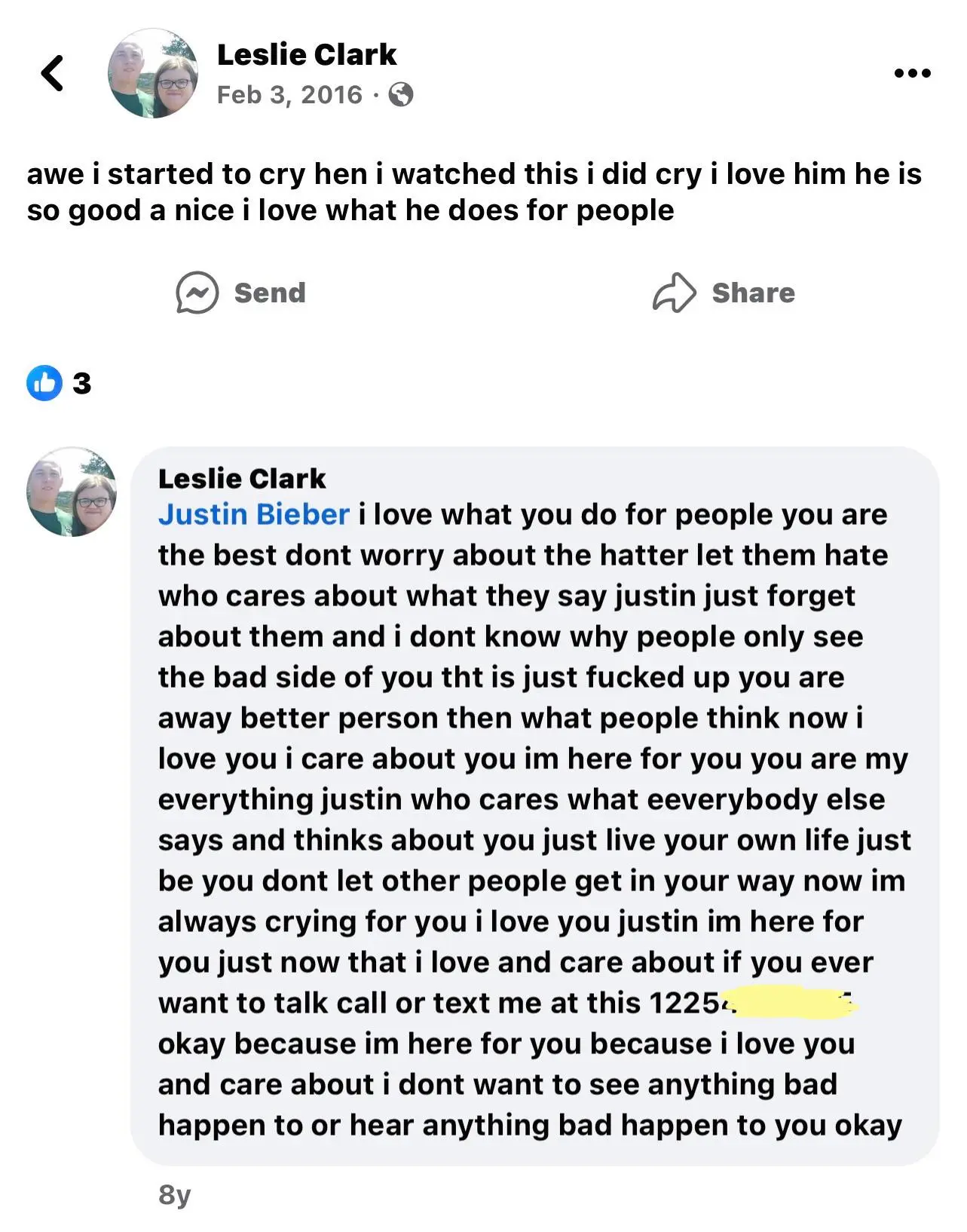The image size is (967, 1232).
Task: Open the commenter's avatar next to the comment
Action: point(72,492)
